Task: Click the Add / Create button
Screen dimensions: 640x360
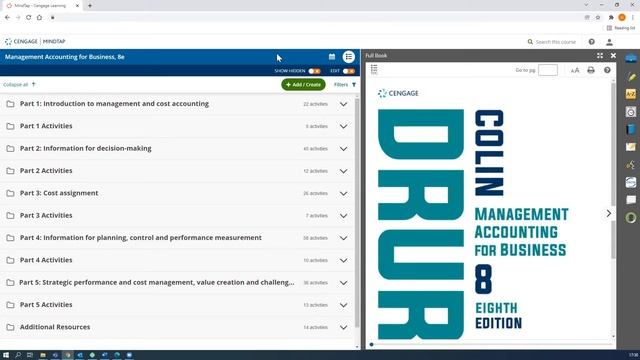Action: 303,84
